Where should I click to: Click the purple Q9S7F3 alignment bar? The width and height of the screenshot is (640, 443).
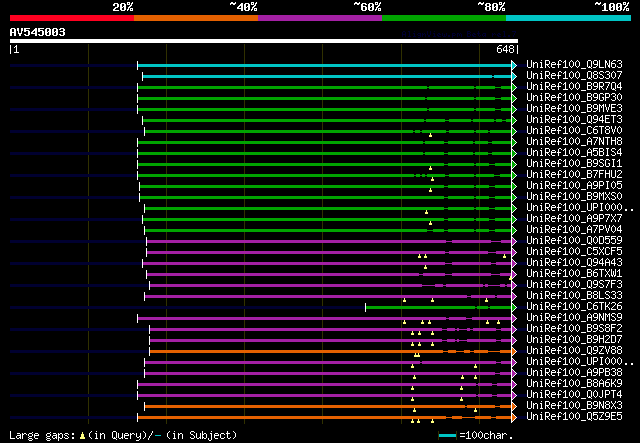(x=331, y=285)
